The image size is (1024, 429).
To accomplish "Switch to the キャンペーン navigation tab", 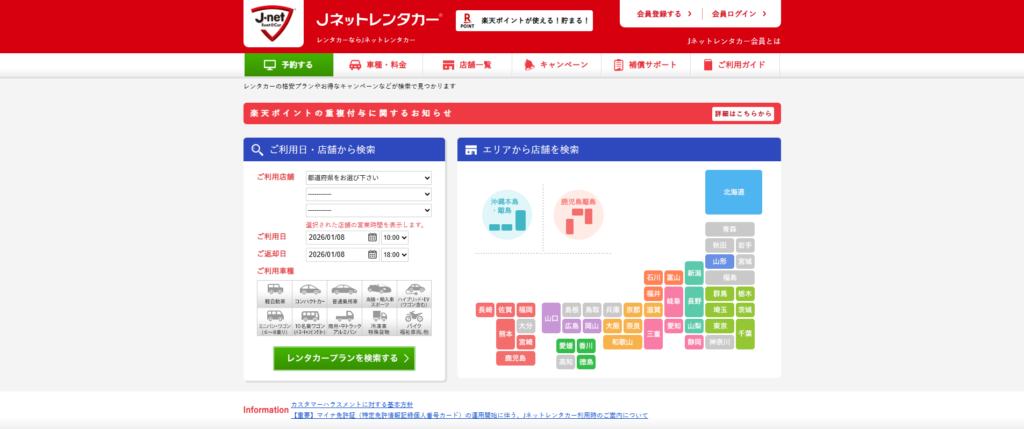I will (x=555, y=65).
